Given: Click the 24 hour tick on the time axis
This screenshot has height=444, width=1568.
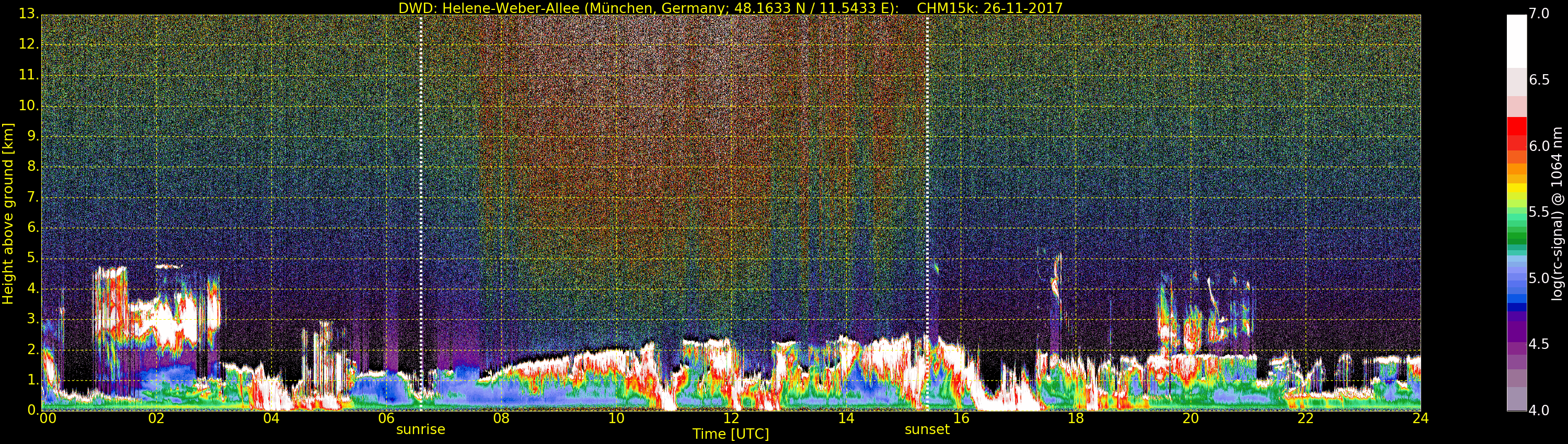Looking at the screenshot, I should pos(1420,418).
